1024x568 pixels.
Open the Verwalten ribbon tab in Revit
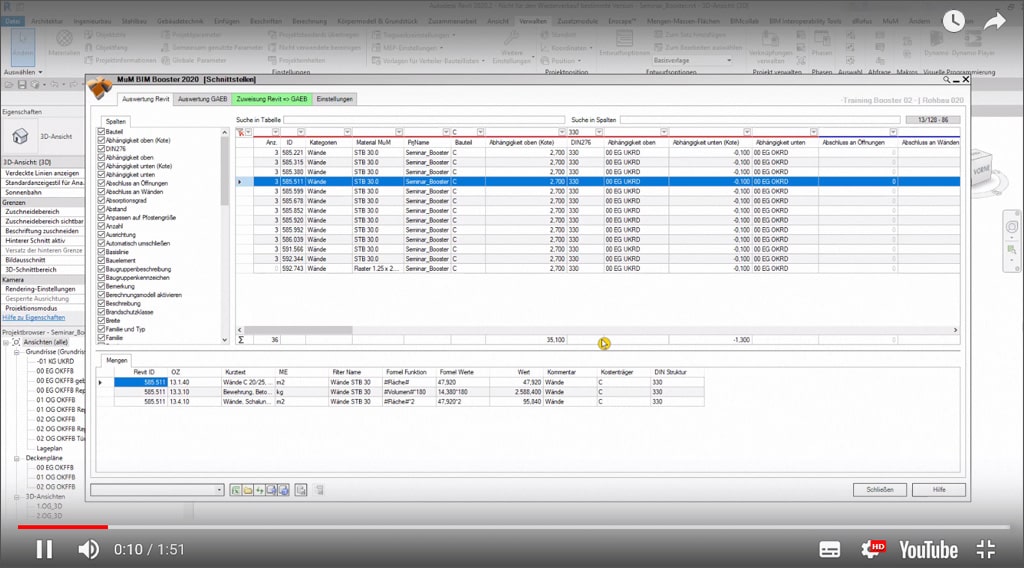(533, 21)
